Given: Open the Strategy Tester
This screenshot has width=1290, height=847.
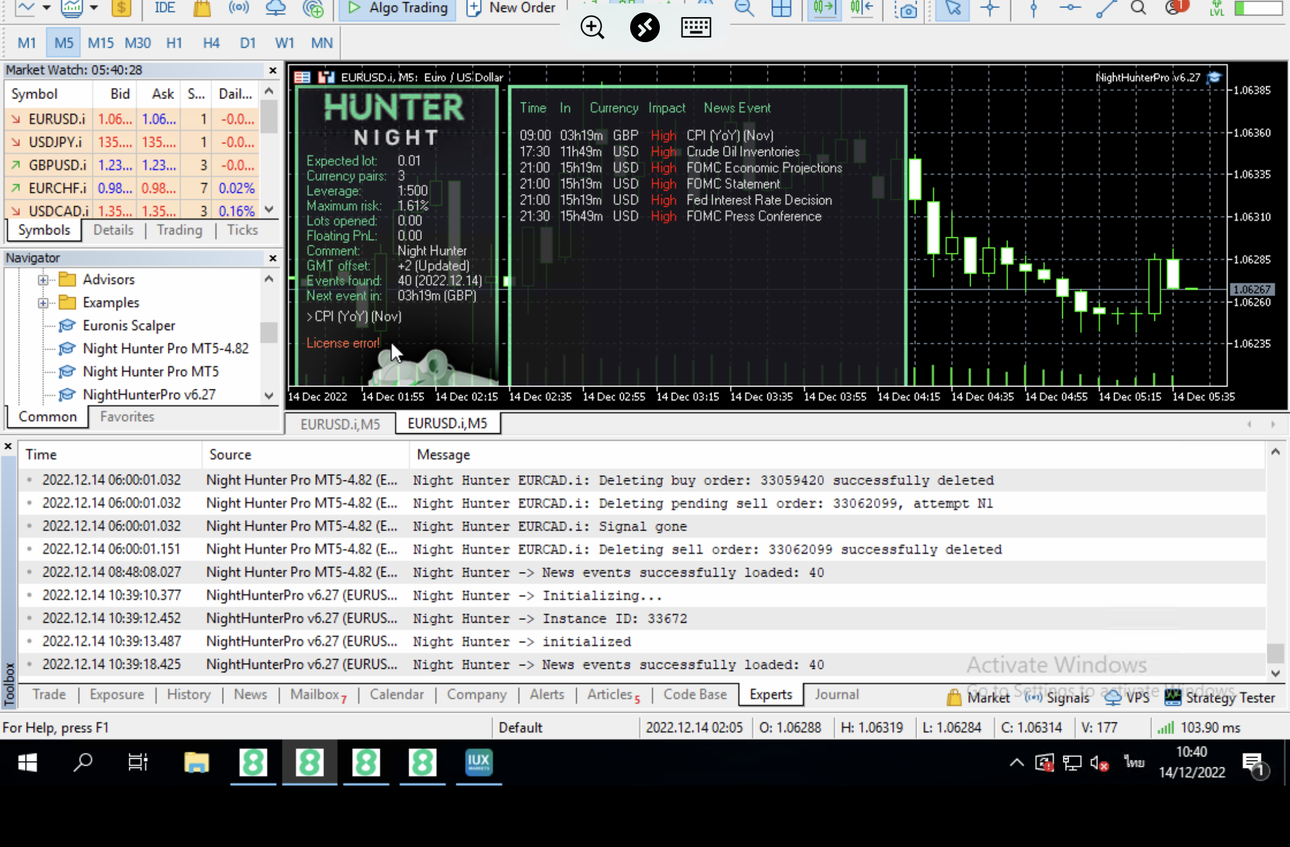Looking at the screenshot, I should pos(1219,697).
